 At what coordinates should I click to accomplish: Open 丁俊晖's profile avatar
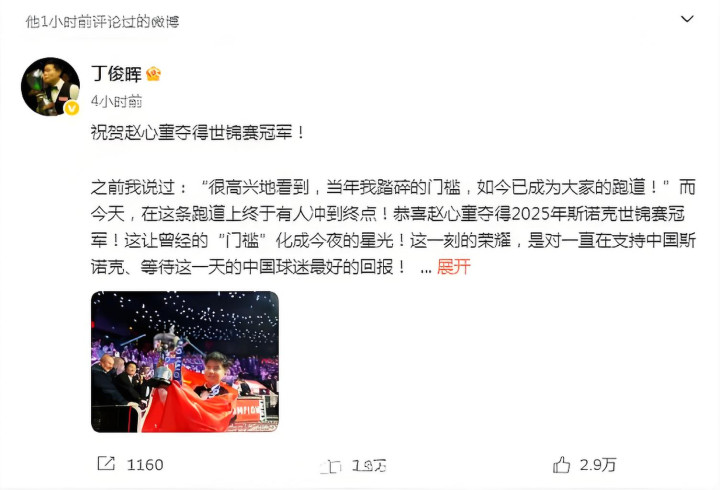(50, 86)
